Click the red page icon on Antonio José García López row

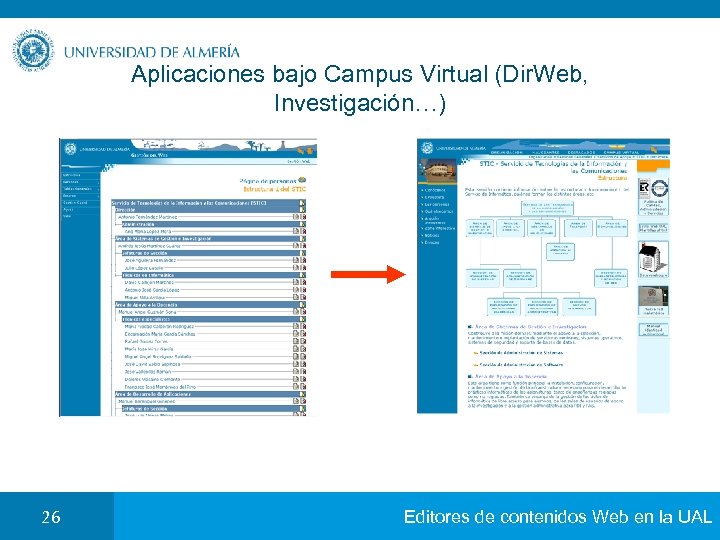point(303,290)
